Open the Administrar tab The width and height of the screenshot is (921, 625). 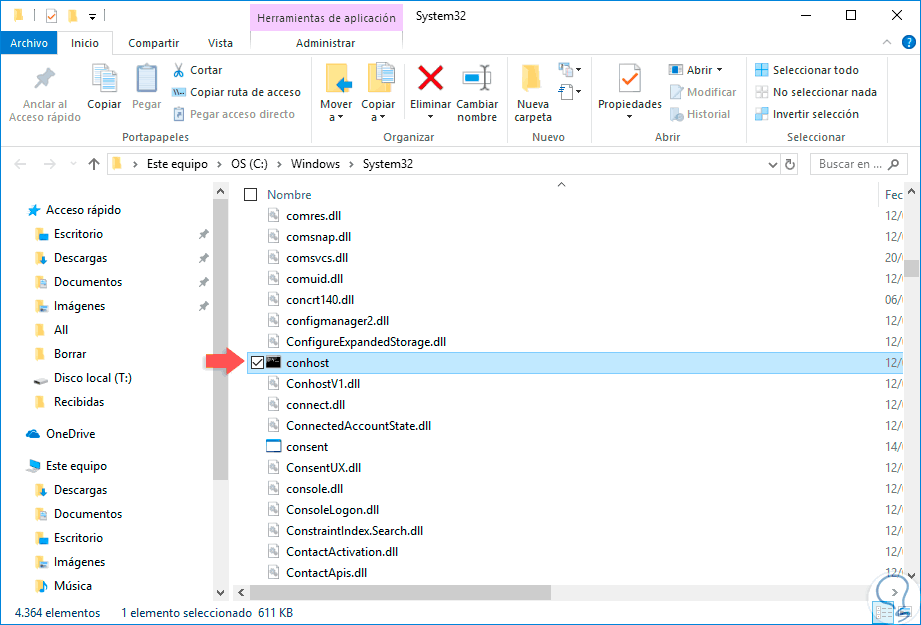tap(325, 43)
